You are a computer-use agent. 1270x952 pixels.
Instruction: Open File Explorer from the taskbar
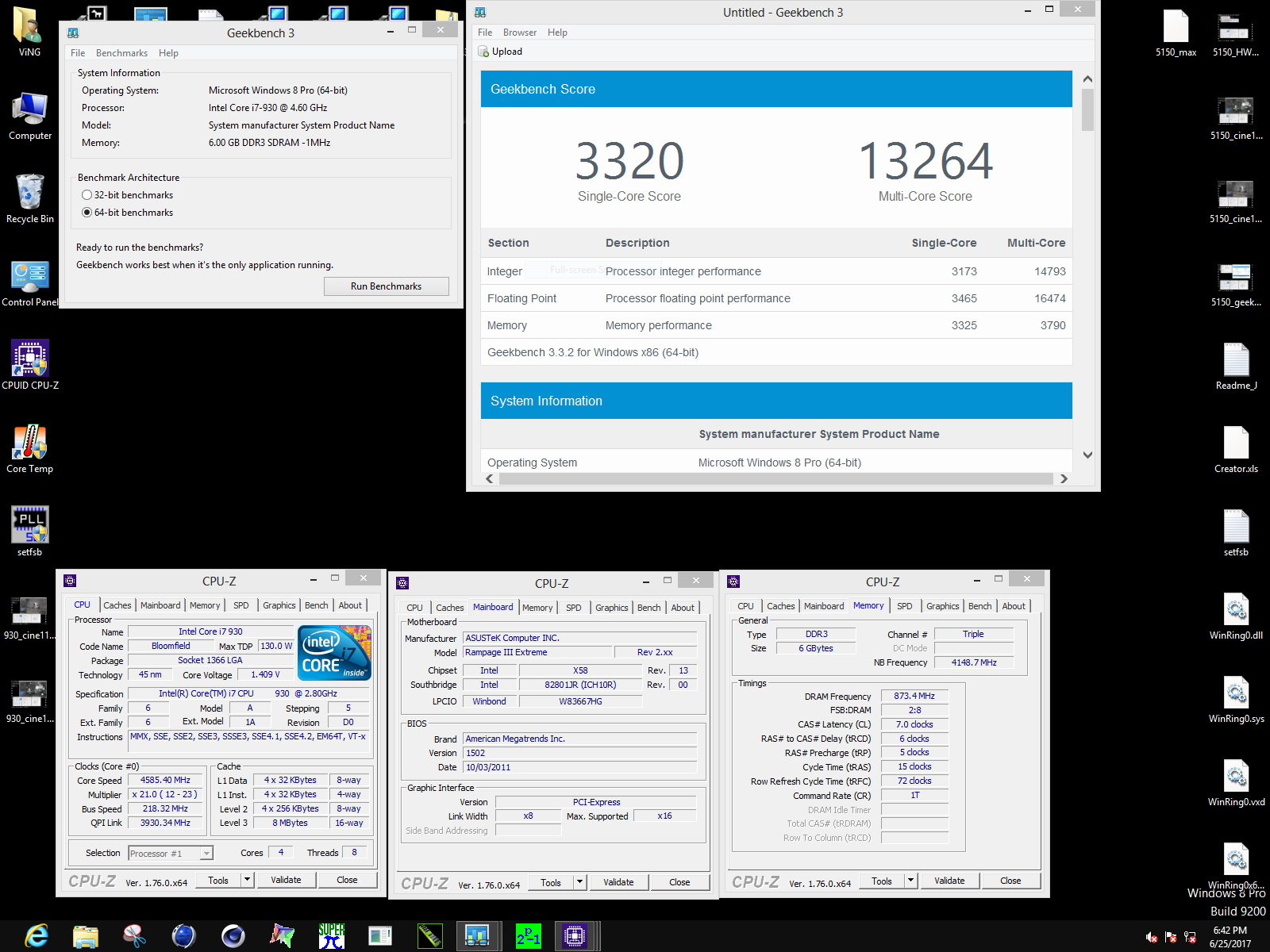(x=86, y=936)
